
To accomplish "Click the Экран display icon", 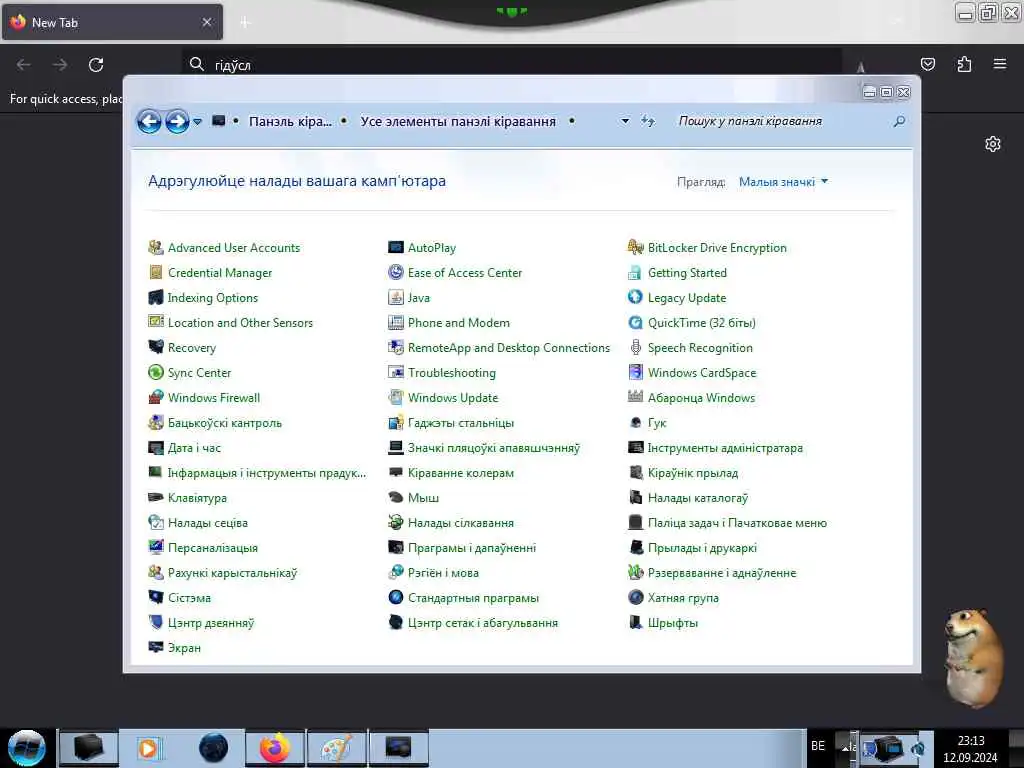I will [x=155, y=647].
